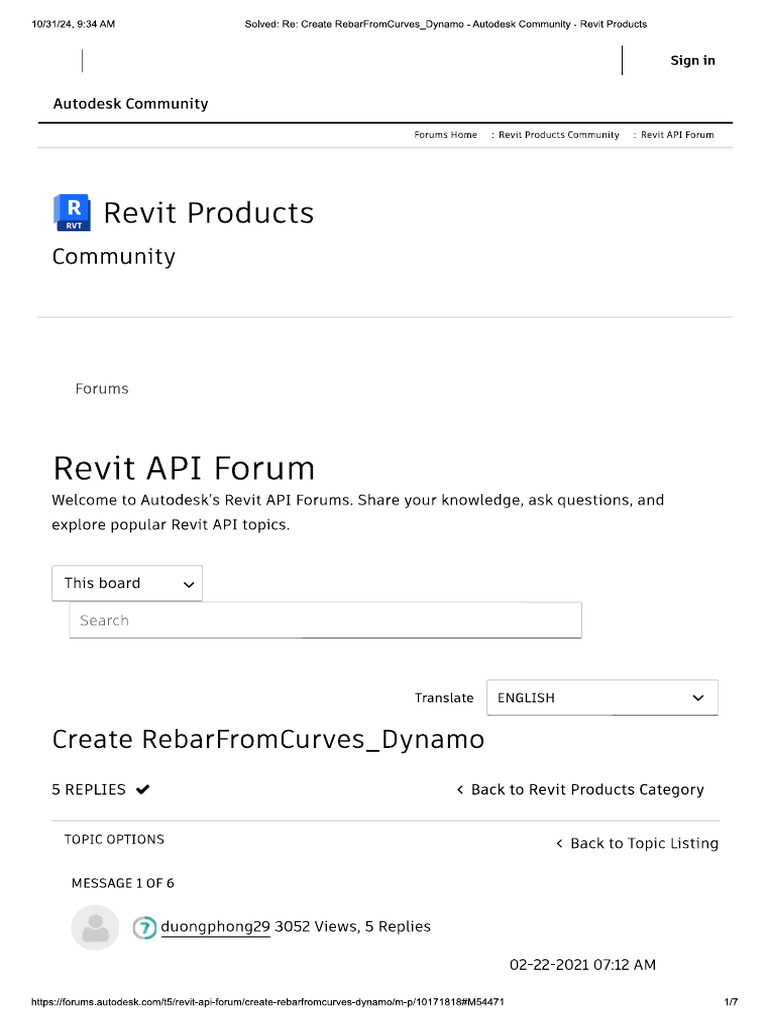Go to Forums Home breadcrumb
This screenshot has width=768, height=1024.
coord(445,135)
